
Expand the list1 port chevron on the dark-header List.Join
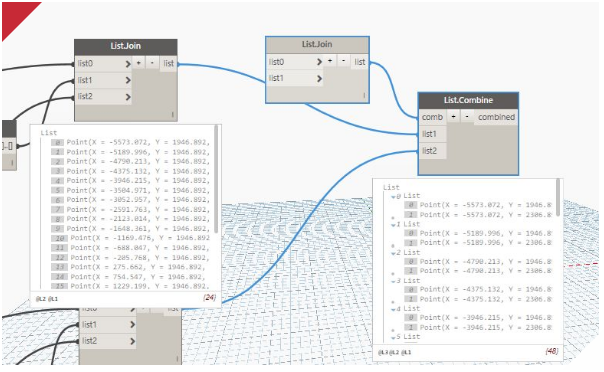coord(128,80)
